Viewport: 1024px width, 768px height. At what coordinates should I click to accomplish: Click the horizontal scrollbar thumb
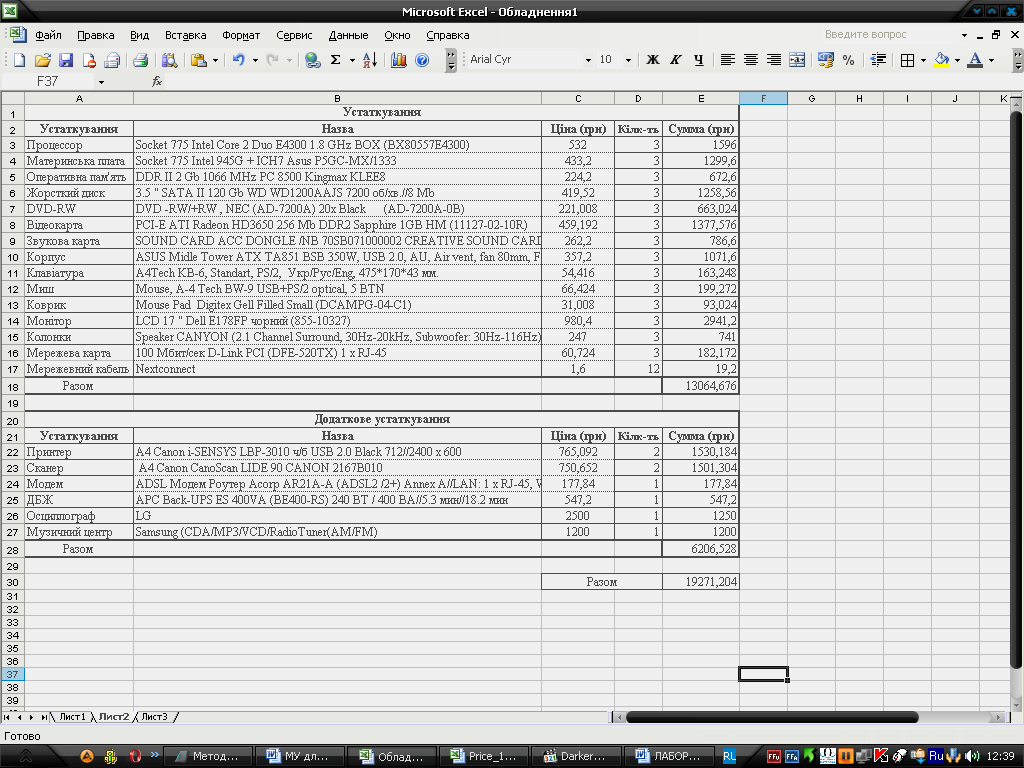tap(772, 717)
